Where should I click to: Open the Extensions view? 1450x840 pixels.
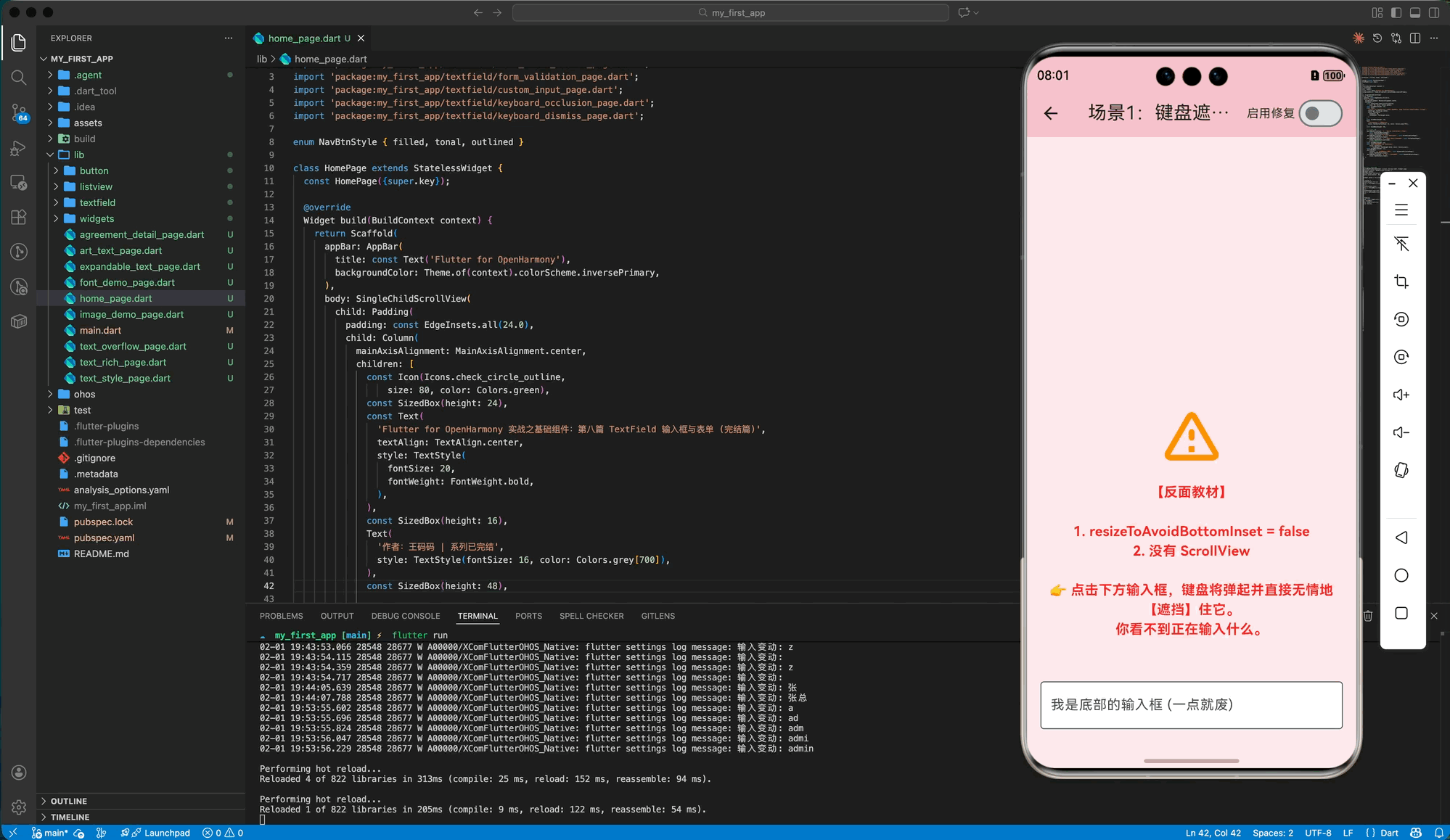pos(19,217)
